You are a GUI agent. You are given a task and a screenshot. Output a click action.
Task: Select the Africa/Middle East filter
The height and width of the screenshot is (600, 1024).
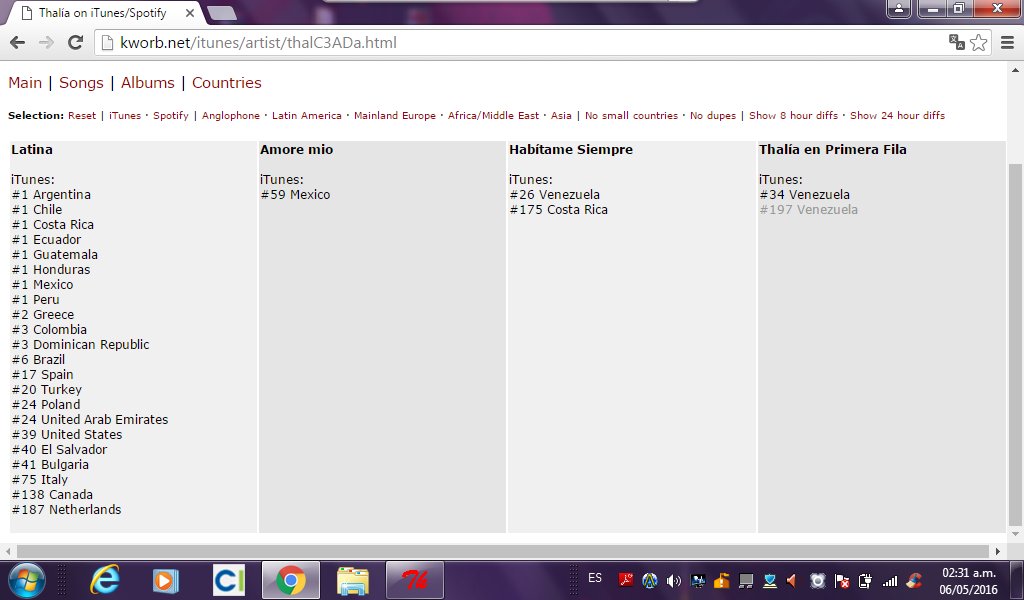click(x=493, y=116)
